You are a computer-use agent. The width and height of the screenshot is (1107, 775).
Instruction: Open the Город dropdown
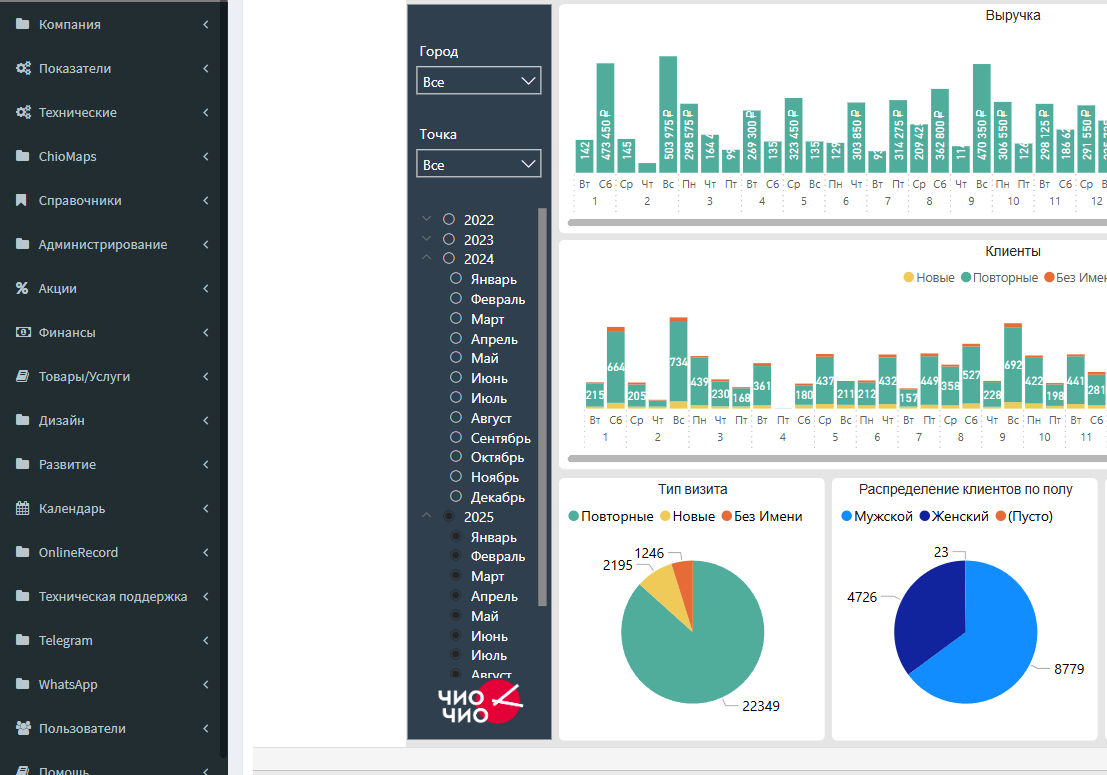[x=479, y=81]
